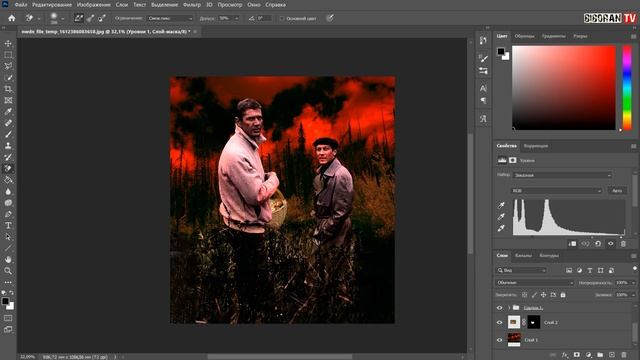This screenshot has width=640, height=360.
Task: Open the sampling limits dropdown in options bar
Action: [x=170, y=18]
